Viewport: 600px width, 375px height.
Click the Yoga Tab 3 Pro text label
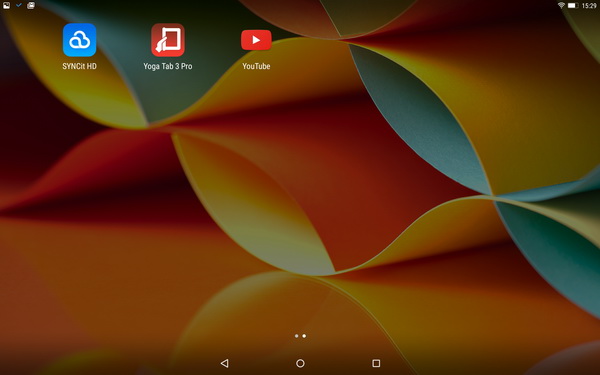168,66
